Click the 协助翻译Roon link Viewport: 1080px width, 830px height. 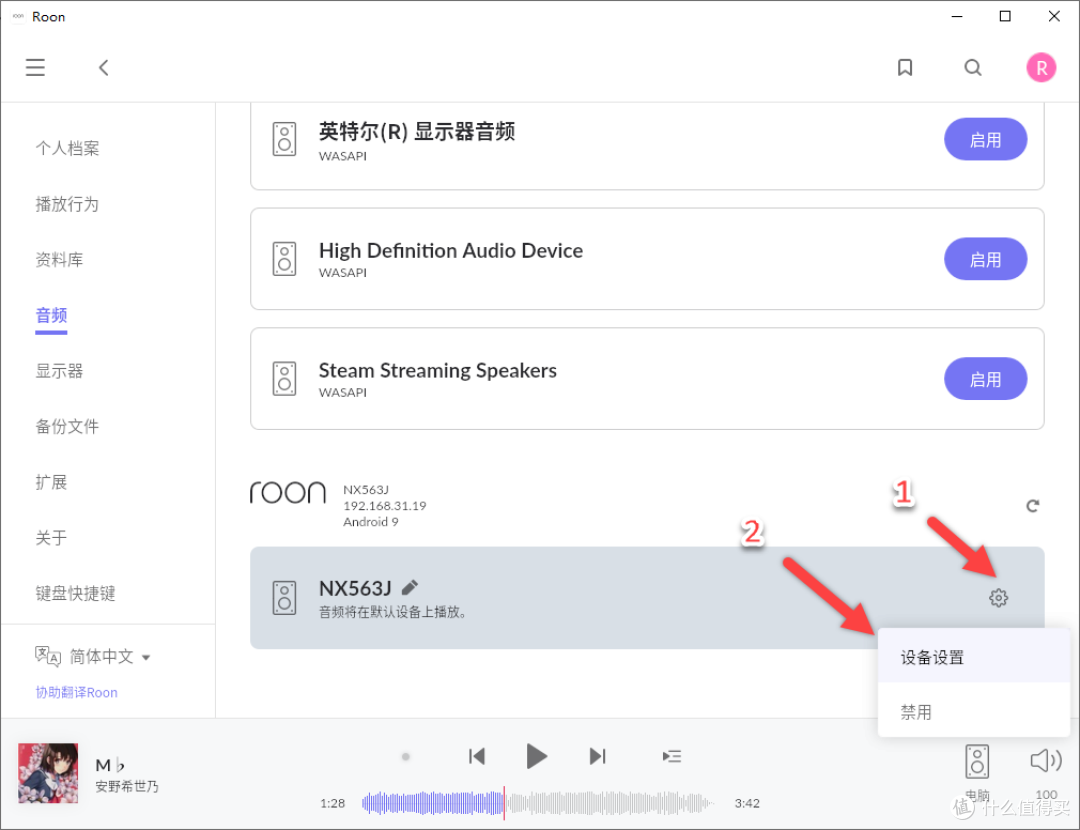click(x=76, y=692)
